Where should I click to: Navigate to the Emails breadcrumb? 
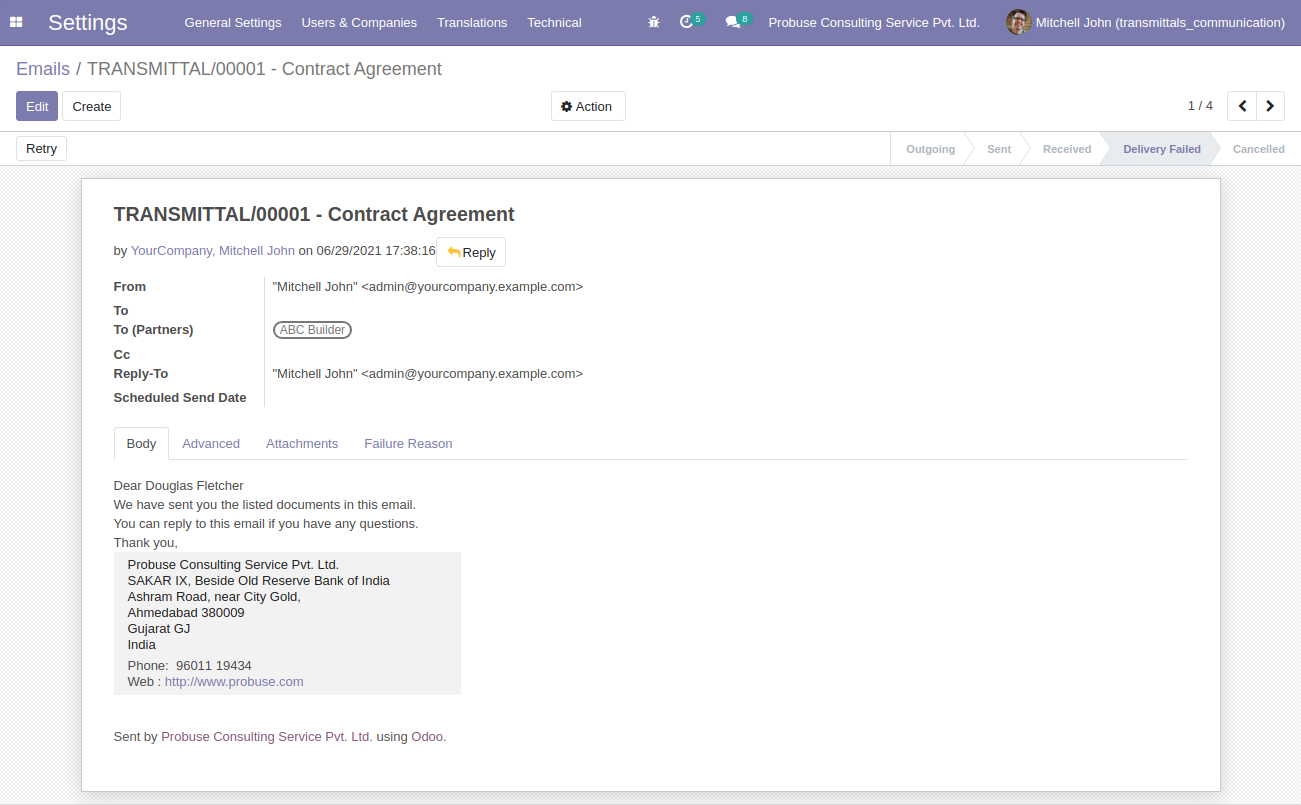43,69
